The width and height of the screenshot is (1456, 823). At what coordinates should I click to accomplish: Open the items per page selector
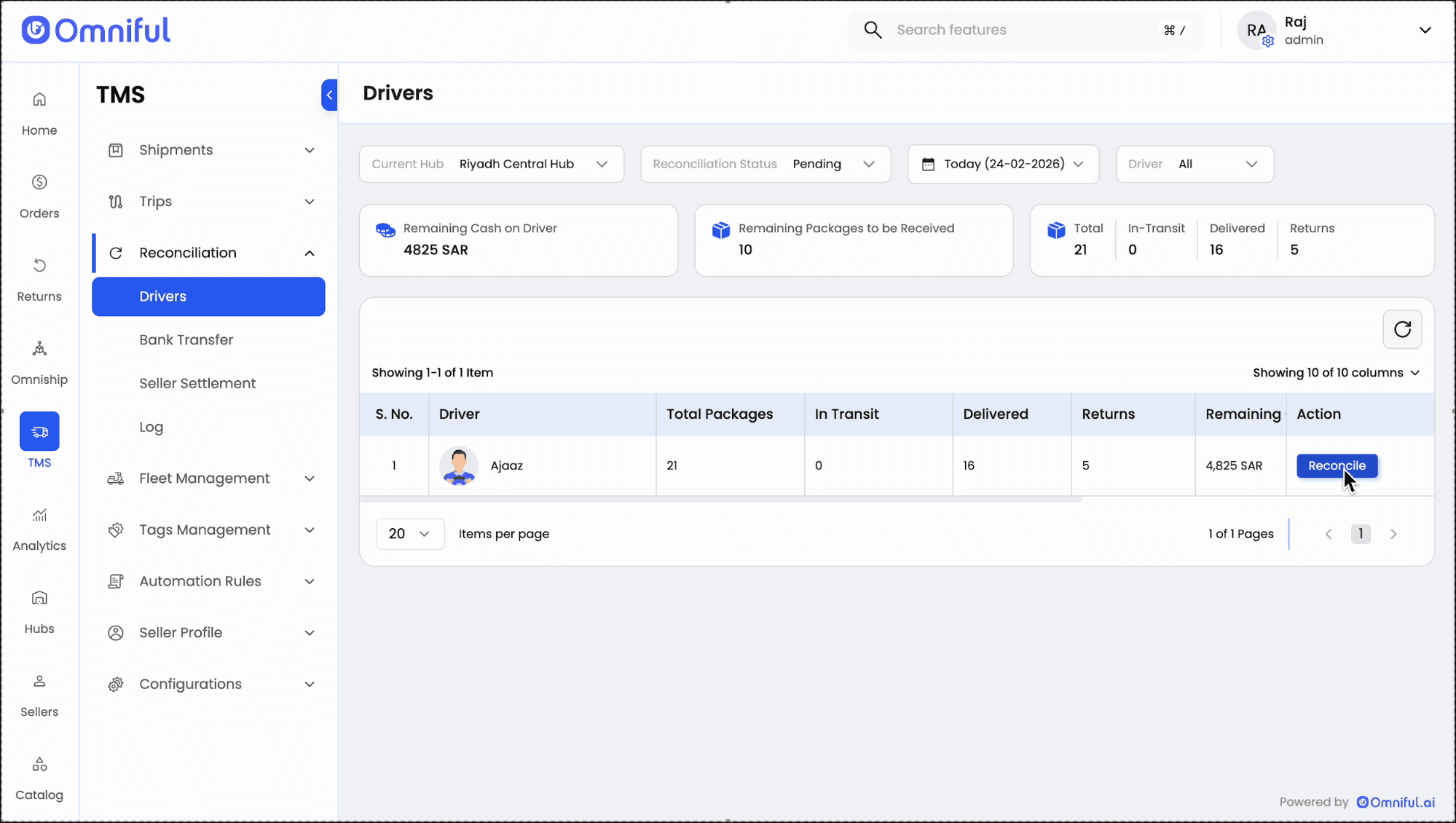click(409, 534)
